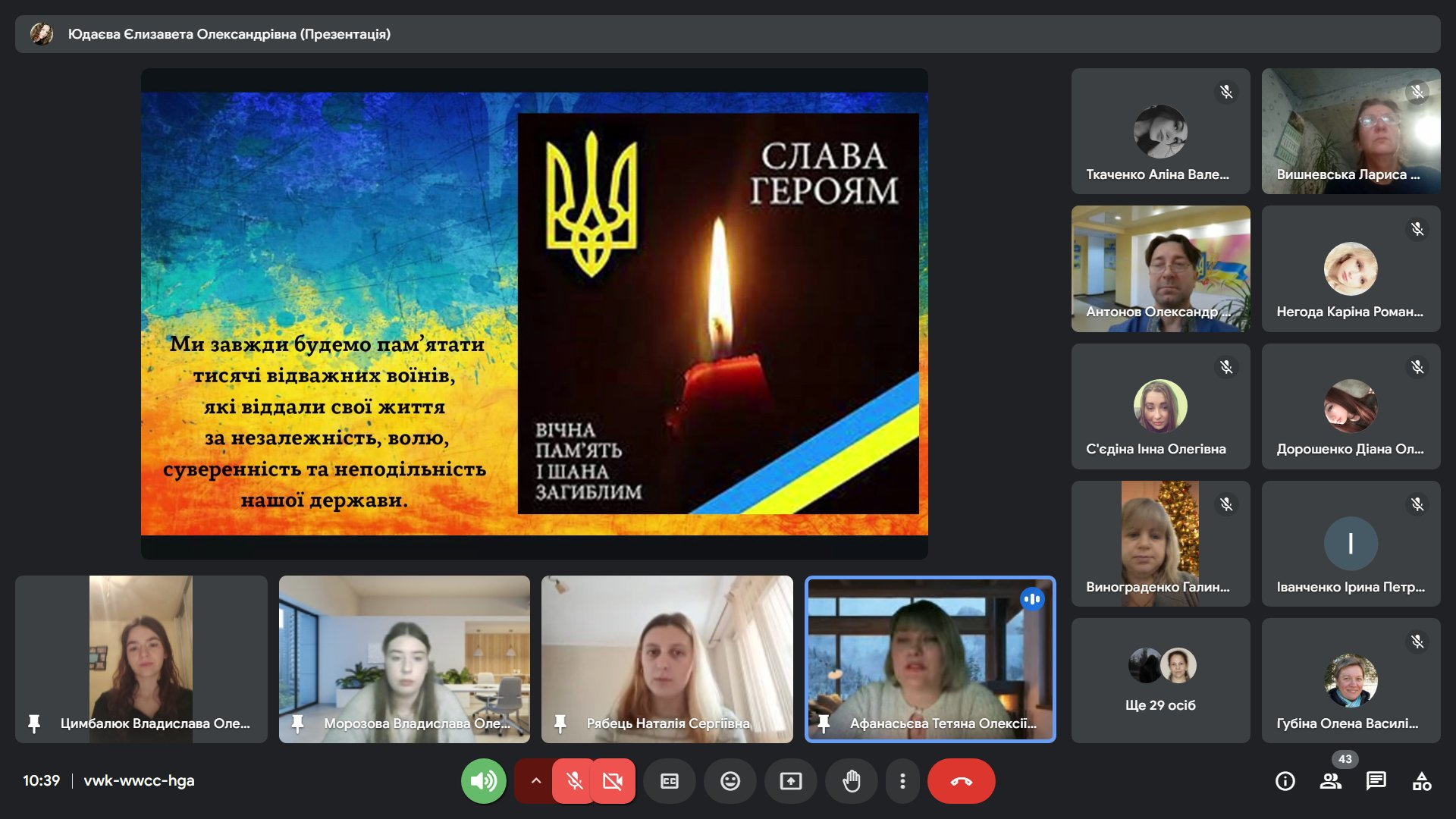Raise hand button
The height and width of the screenshot is (819, 1456).
[x=852, y=780]
